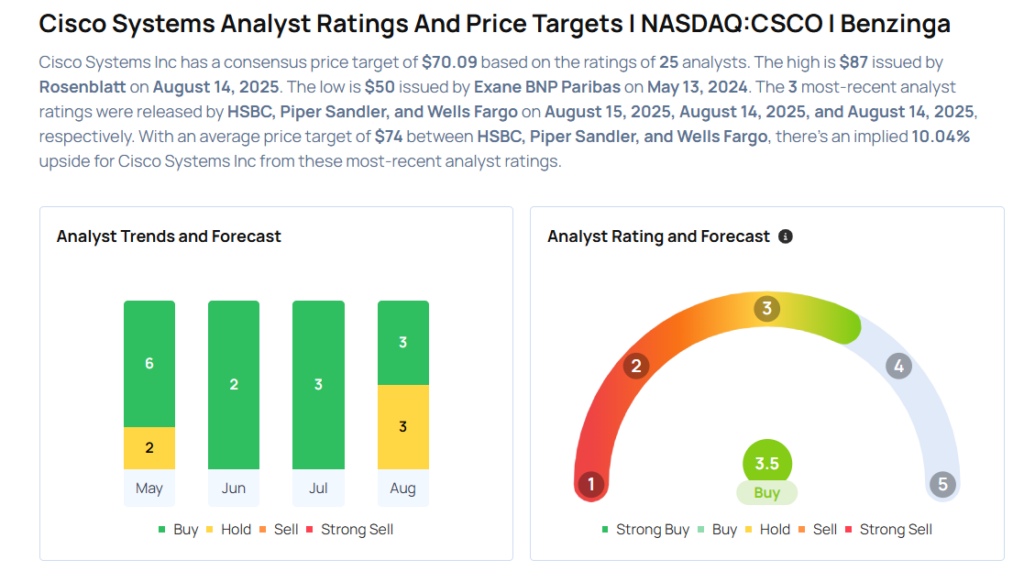Click the page title mentioning Benzinga
The image size is (1024, 582).
coord(494,23)
